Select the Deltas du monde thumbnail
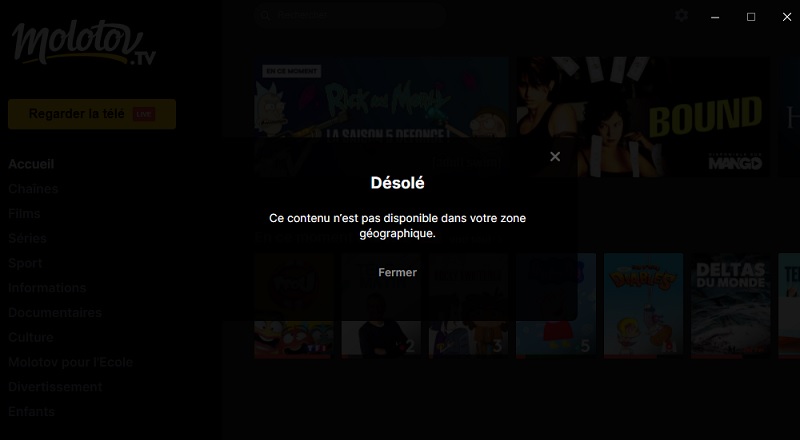 [x=731, y=305]
